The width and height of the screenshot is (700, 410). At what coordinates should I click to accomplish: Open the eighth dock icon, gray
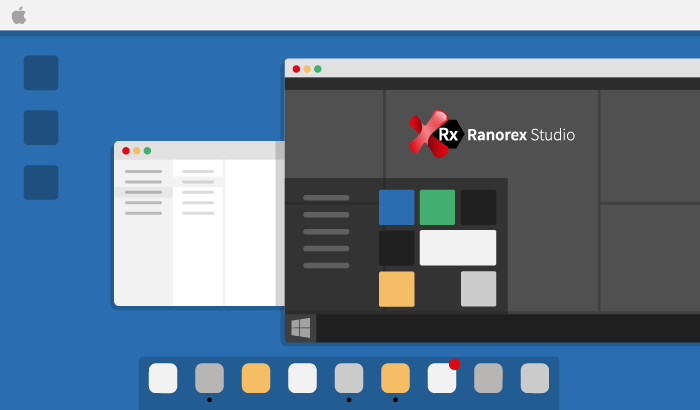tap(488, 378)
